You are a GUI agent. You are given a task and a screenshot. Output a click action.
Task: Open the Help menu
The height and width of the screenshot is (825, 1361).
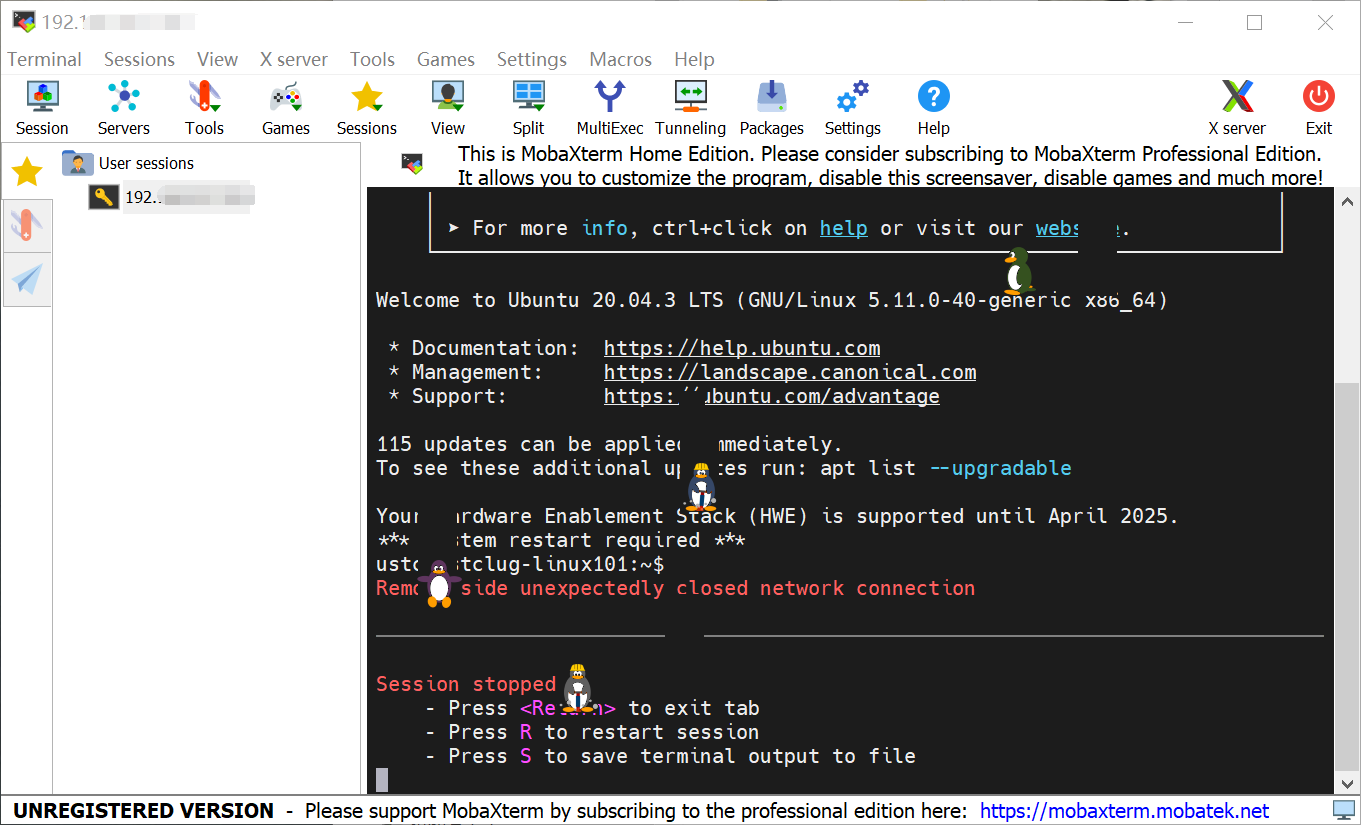[x=694, y=59]
